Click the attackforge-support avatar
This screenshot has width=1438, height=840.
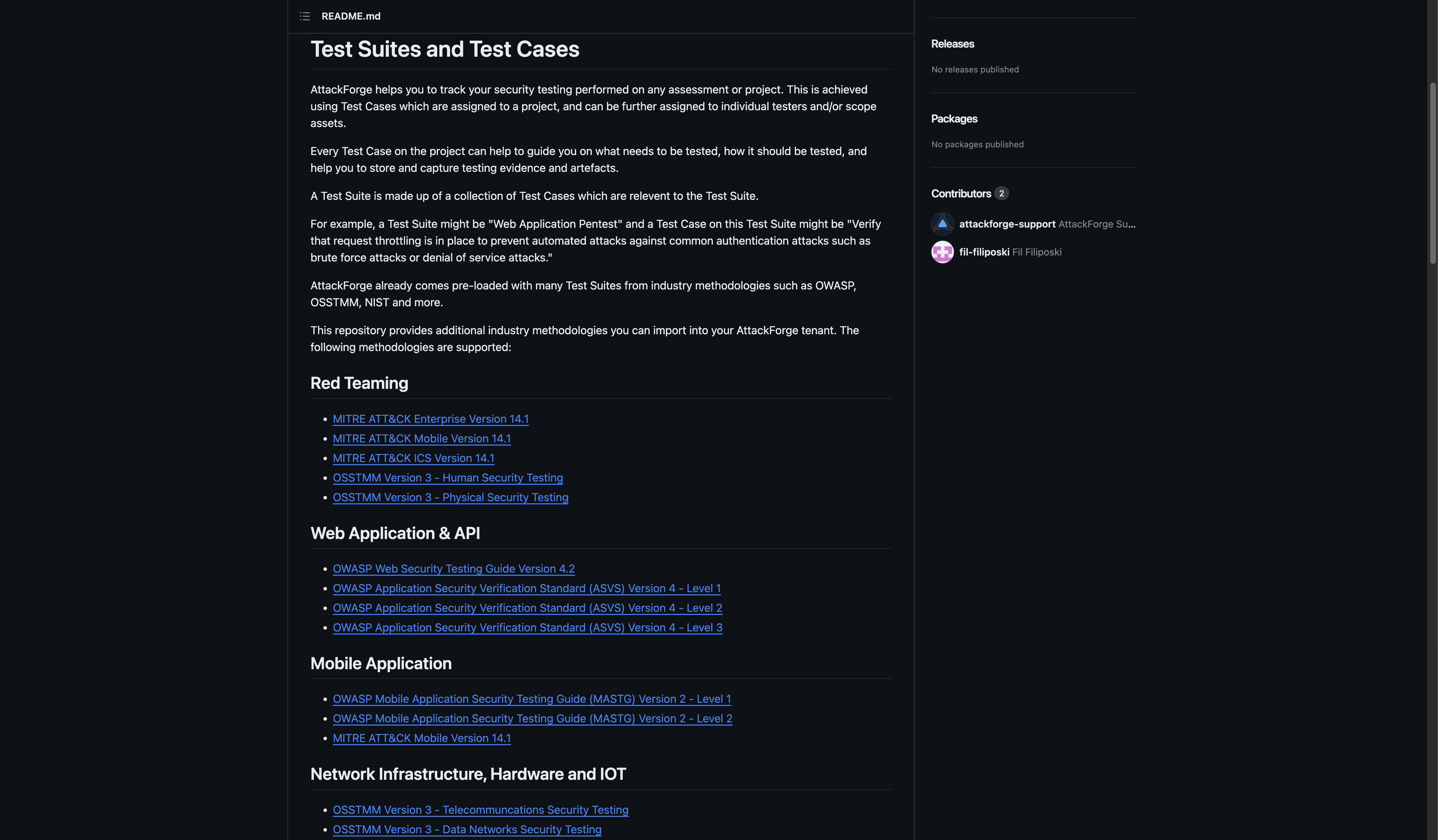942,224
